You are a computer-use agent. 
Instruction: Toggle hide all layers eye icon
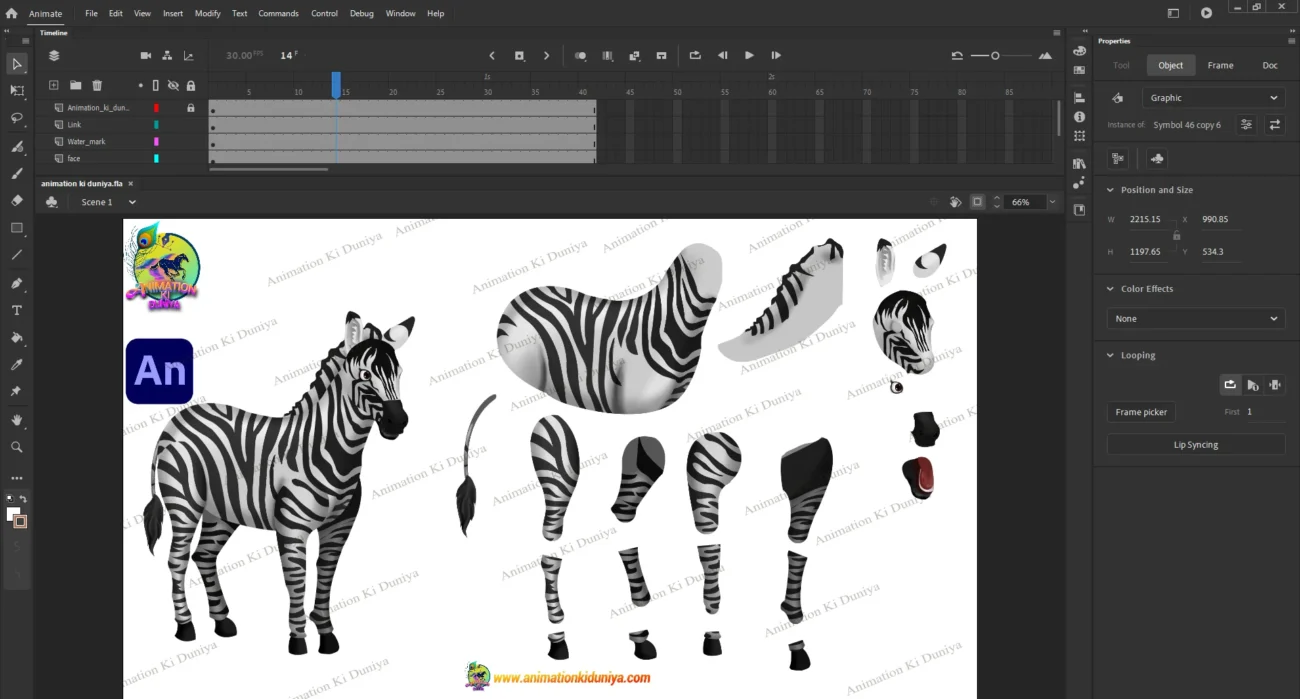pos(173,86)
